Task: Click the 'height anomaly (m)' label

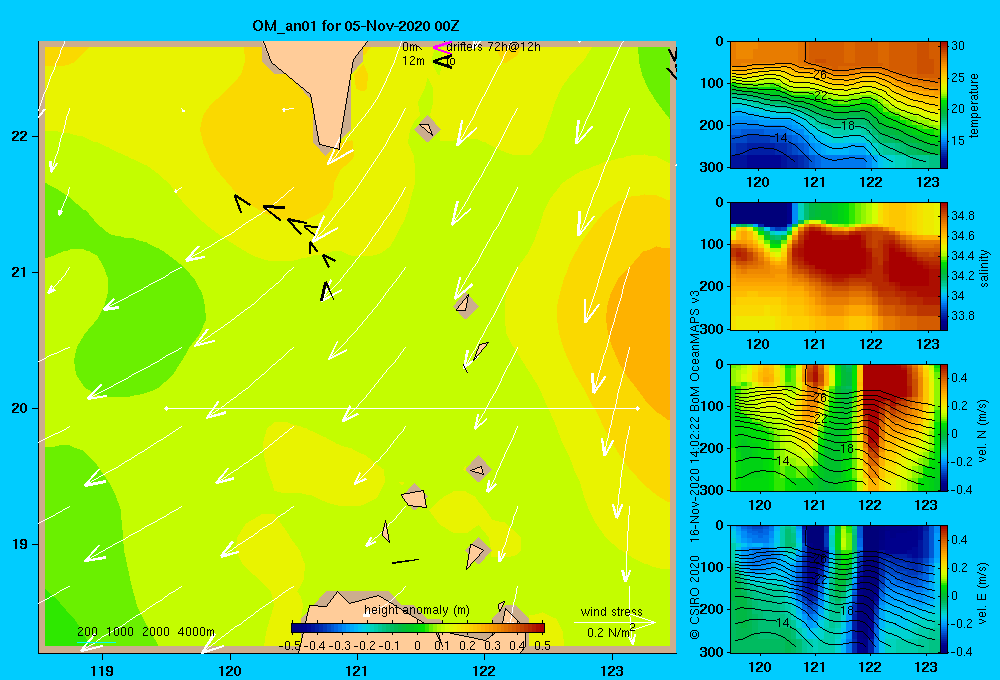Action: 416,610
